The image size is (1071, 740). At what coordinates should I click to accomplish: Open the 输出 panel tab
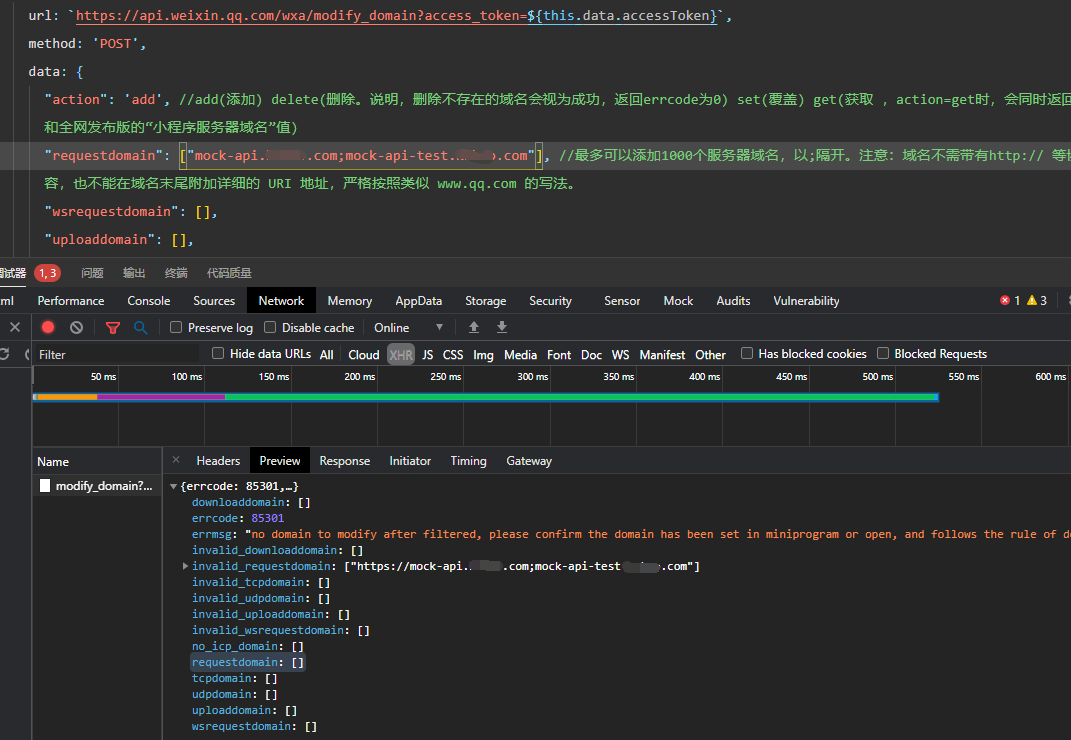click(134, 273)
